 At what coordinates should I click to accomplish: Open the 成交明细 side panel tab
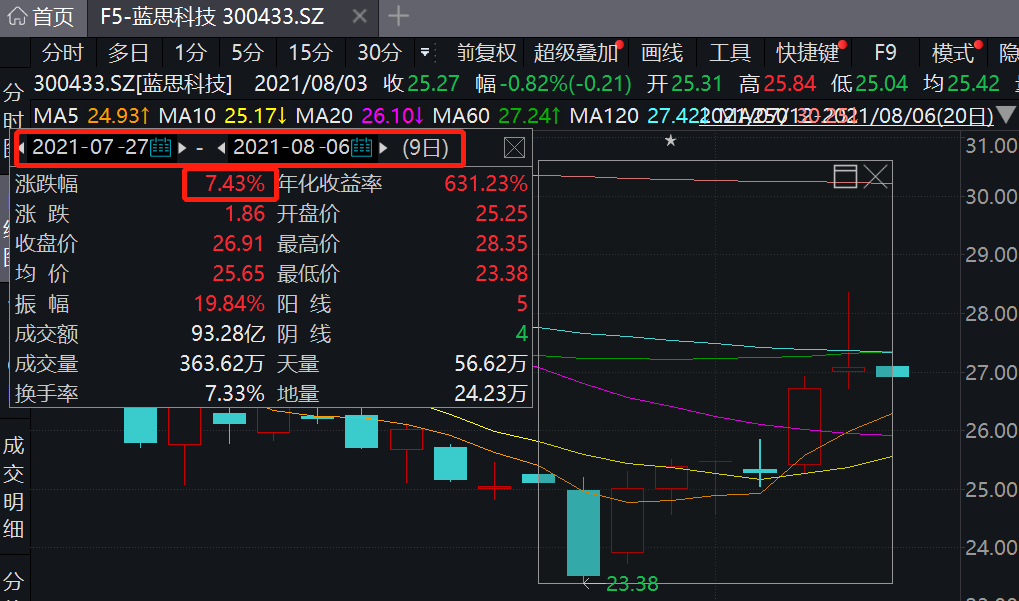[14, 487]
